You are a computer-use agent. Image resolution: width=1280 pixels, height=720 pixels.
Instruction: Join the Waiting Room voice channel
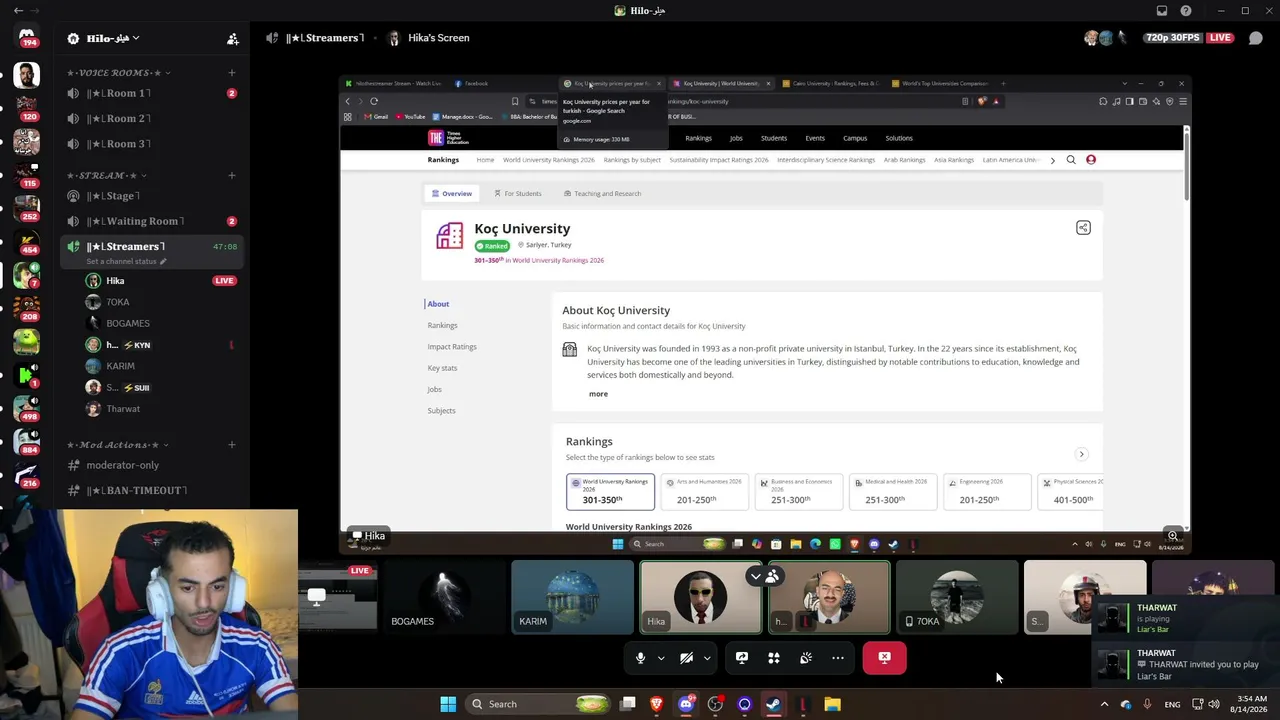152,221
